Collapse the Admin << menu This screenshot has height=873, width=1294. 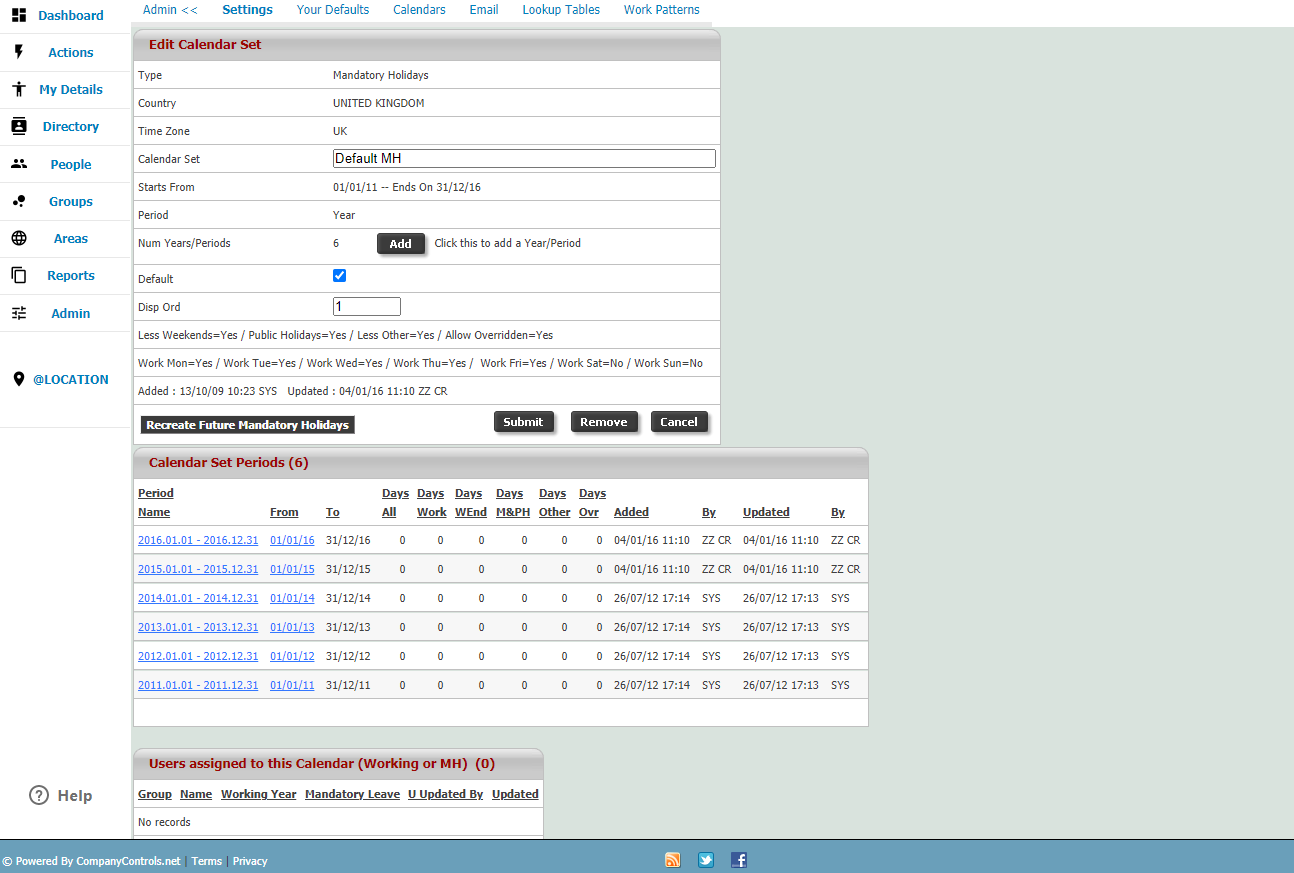pos(169,9)
